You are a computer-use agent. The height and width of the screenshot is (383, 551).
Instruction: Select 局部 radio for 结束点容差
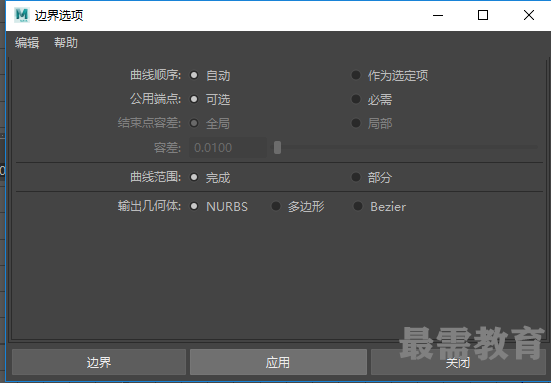(356, 123)
